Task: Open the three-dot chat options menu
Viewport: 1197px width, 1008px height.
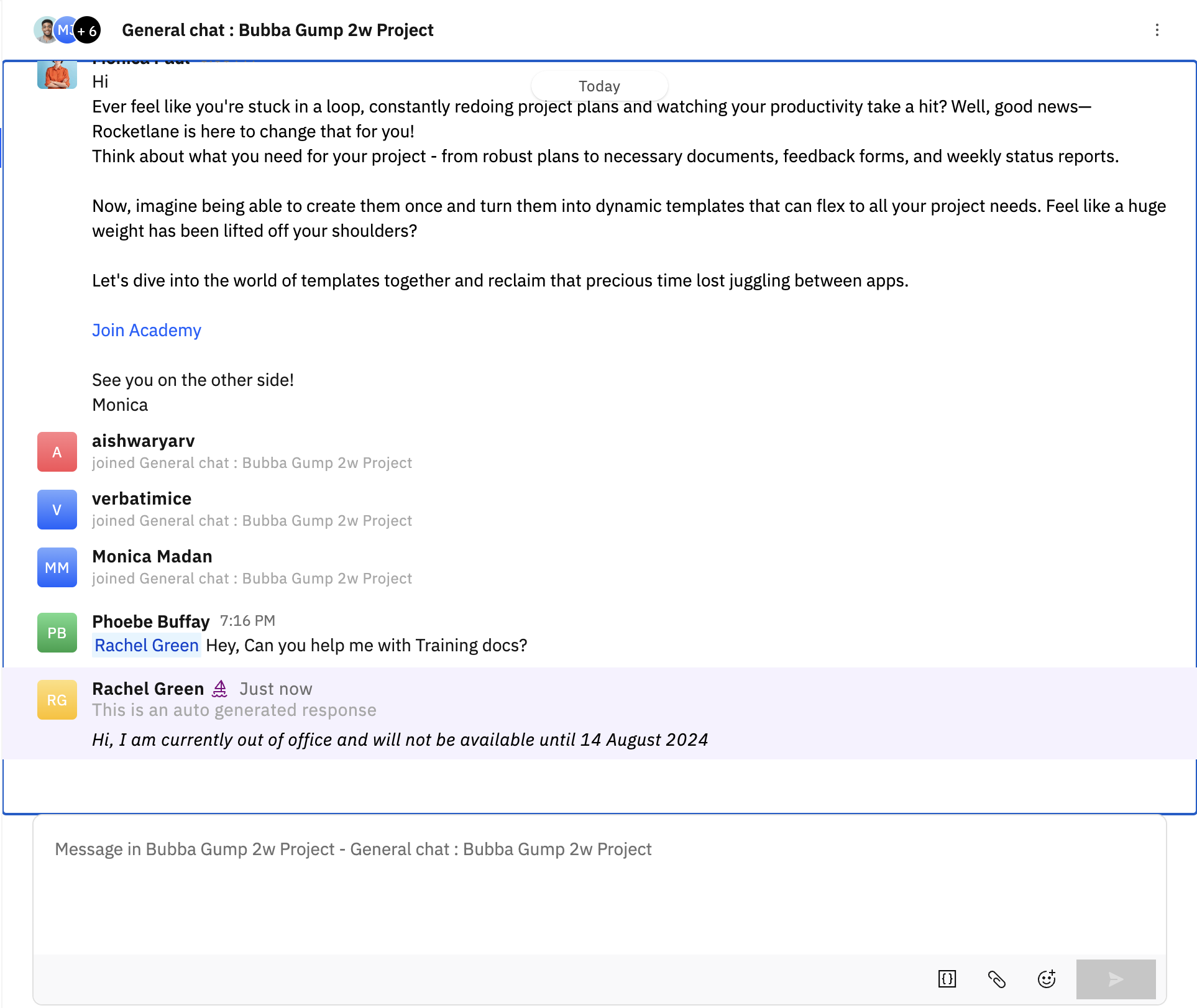Action: tap(1157, 30)
